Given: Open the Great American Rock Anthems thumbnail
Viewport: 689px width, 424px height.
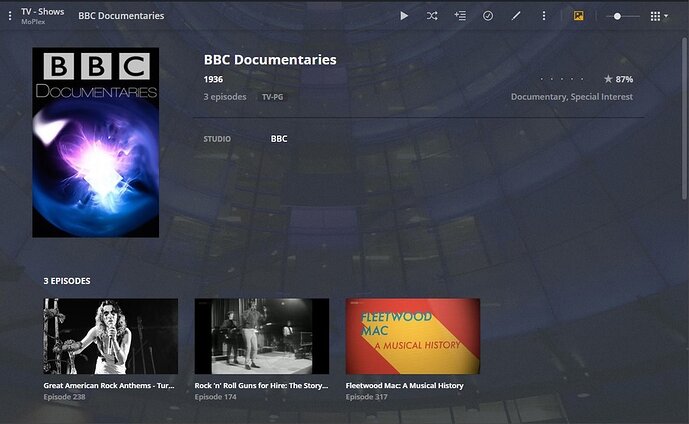Looking at the screenshot, I should 111,336.
